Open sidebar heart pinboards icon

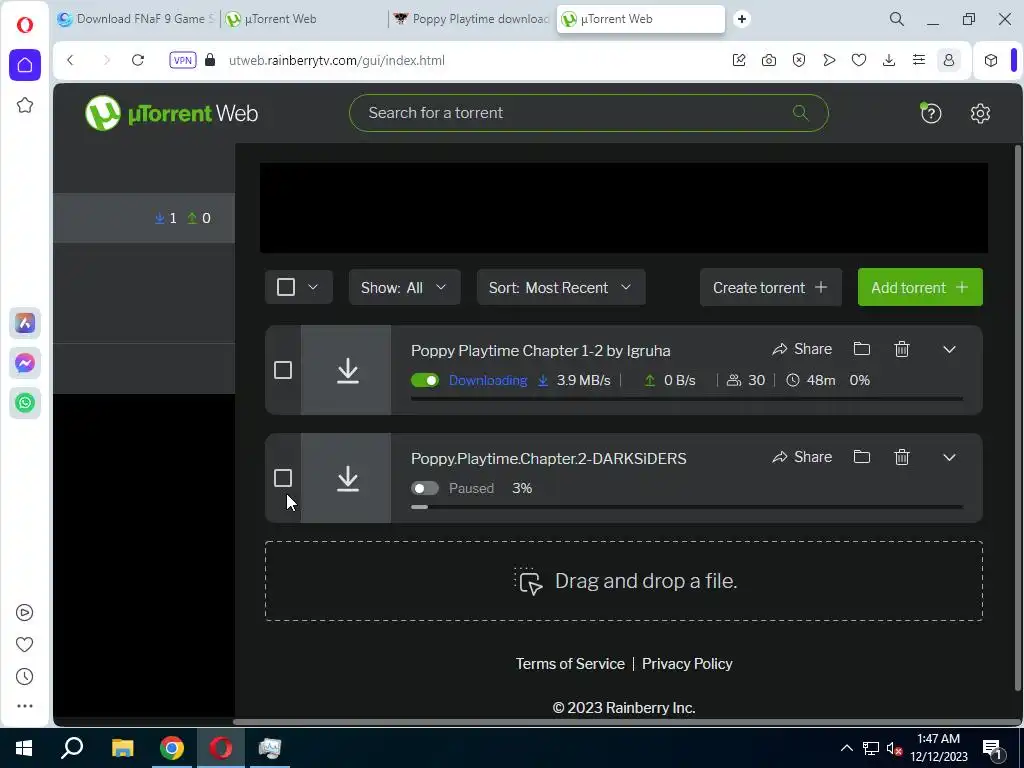pos(24,645)
